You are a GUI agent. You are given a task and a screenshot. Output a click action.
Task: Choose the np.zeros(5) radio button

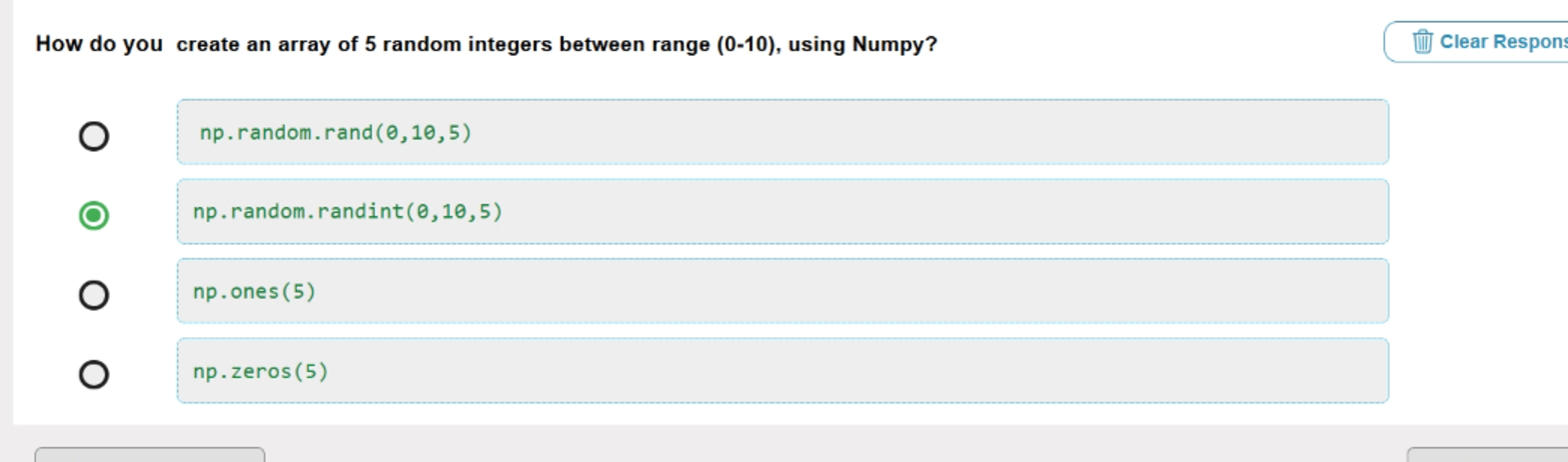(x=94, y=374)
